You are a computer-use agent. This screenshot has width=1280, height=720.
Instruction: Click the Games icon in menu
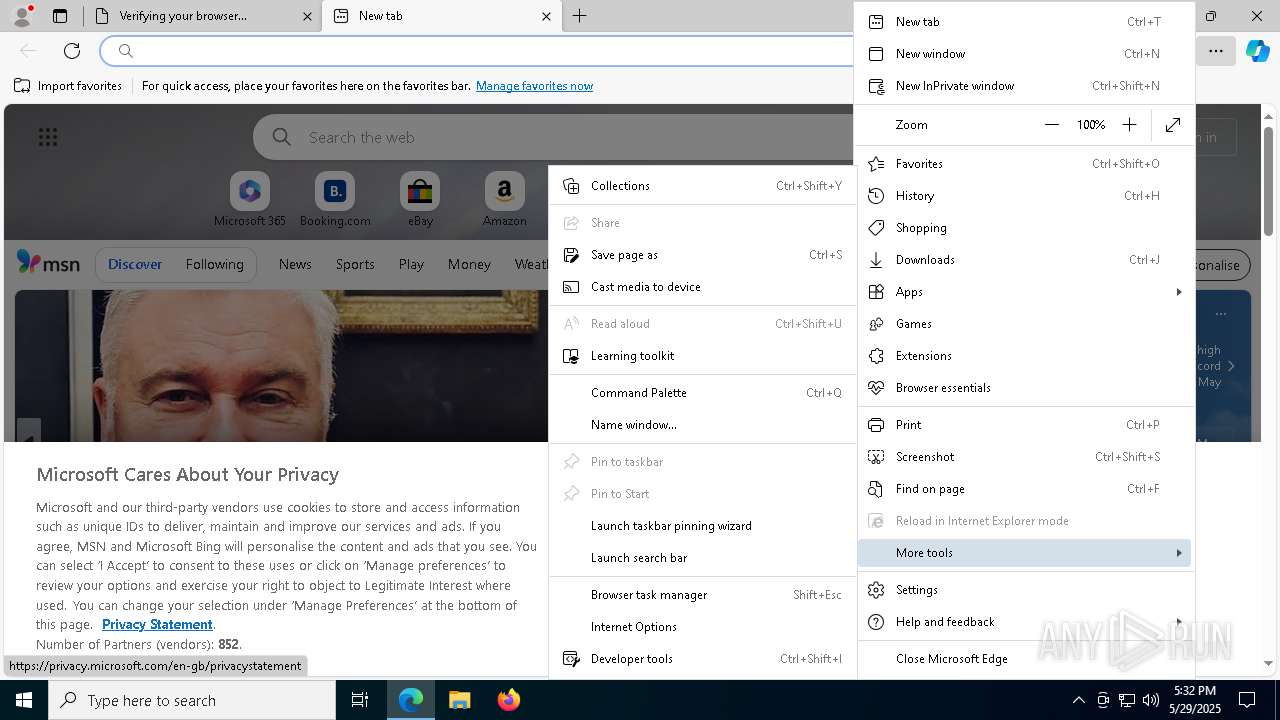(876, 324)
